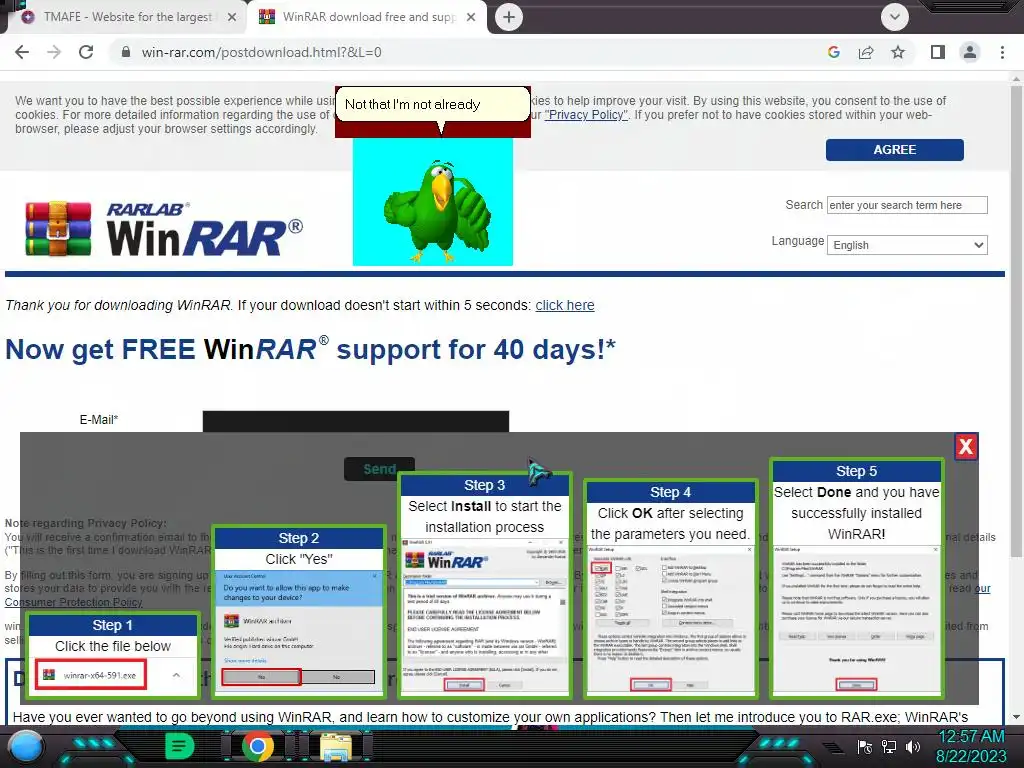Click the scrollbar down arrow
This screenshot has height=768, width=1024.
coord(1016,716)
